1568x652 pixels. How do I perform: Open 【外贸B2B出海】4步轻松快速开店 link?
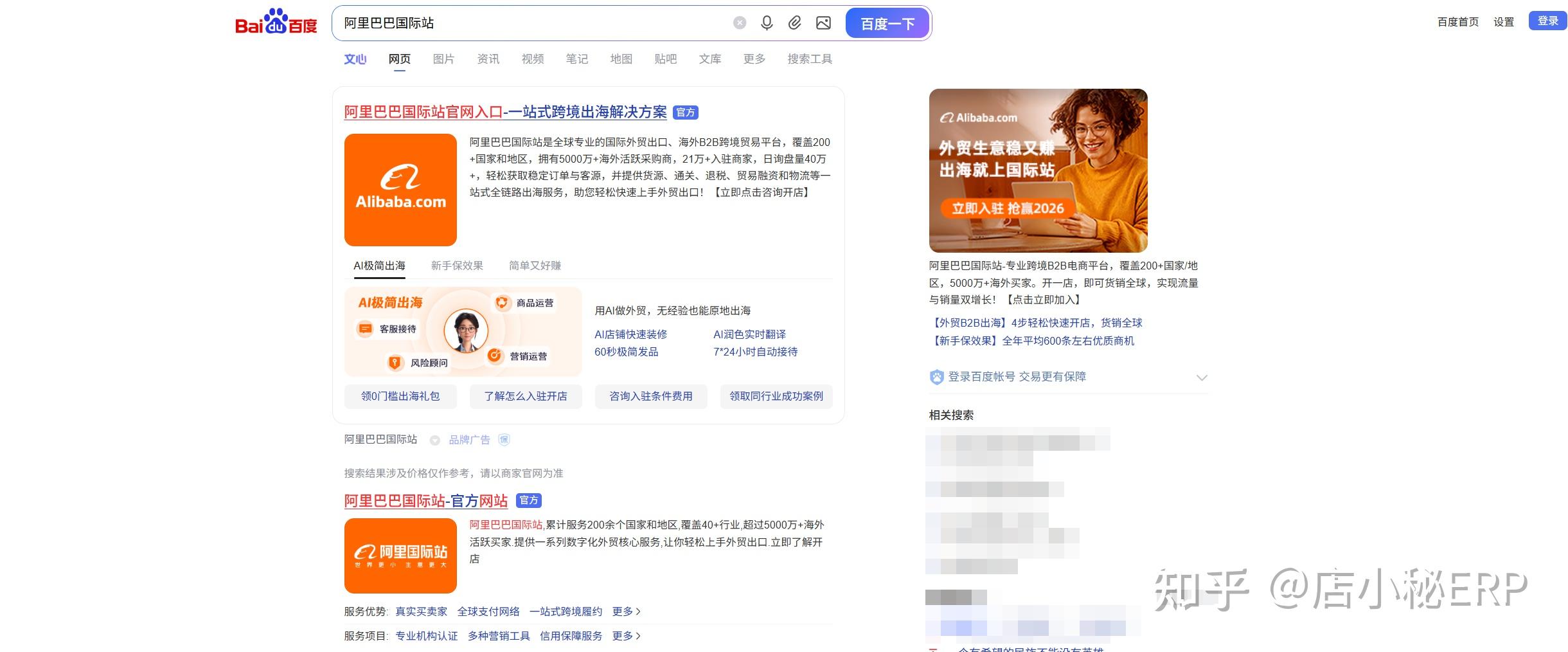point(1036,323)
